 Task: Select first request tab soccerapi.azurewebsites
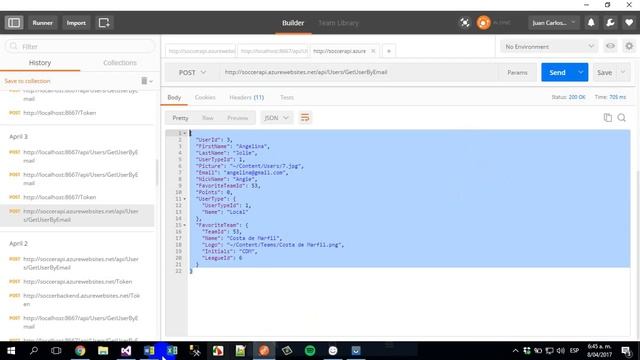pyautogui.click(x=201, y=51)
